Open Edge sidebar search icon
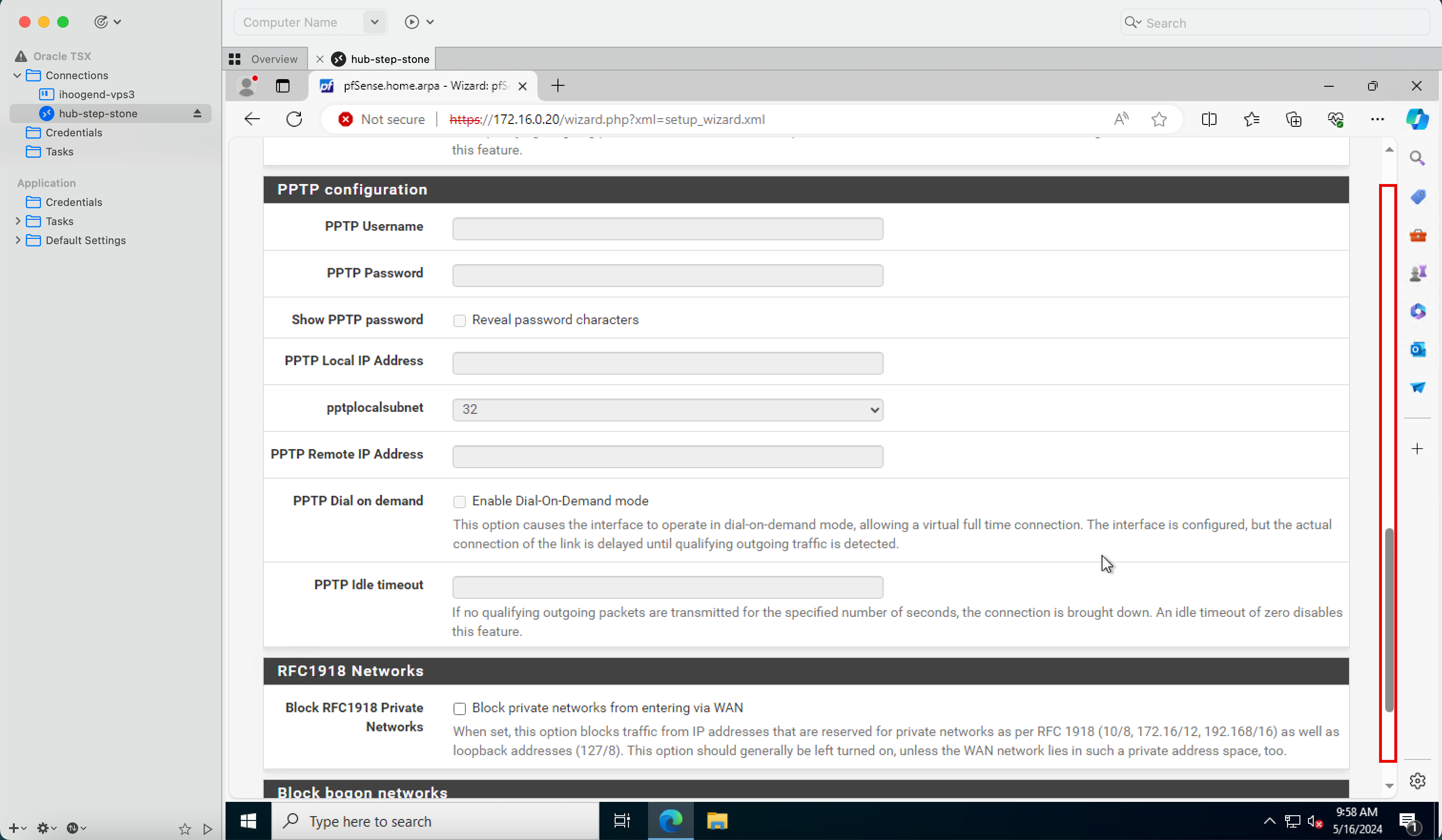 tap(1417, 158)
